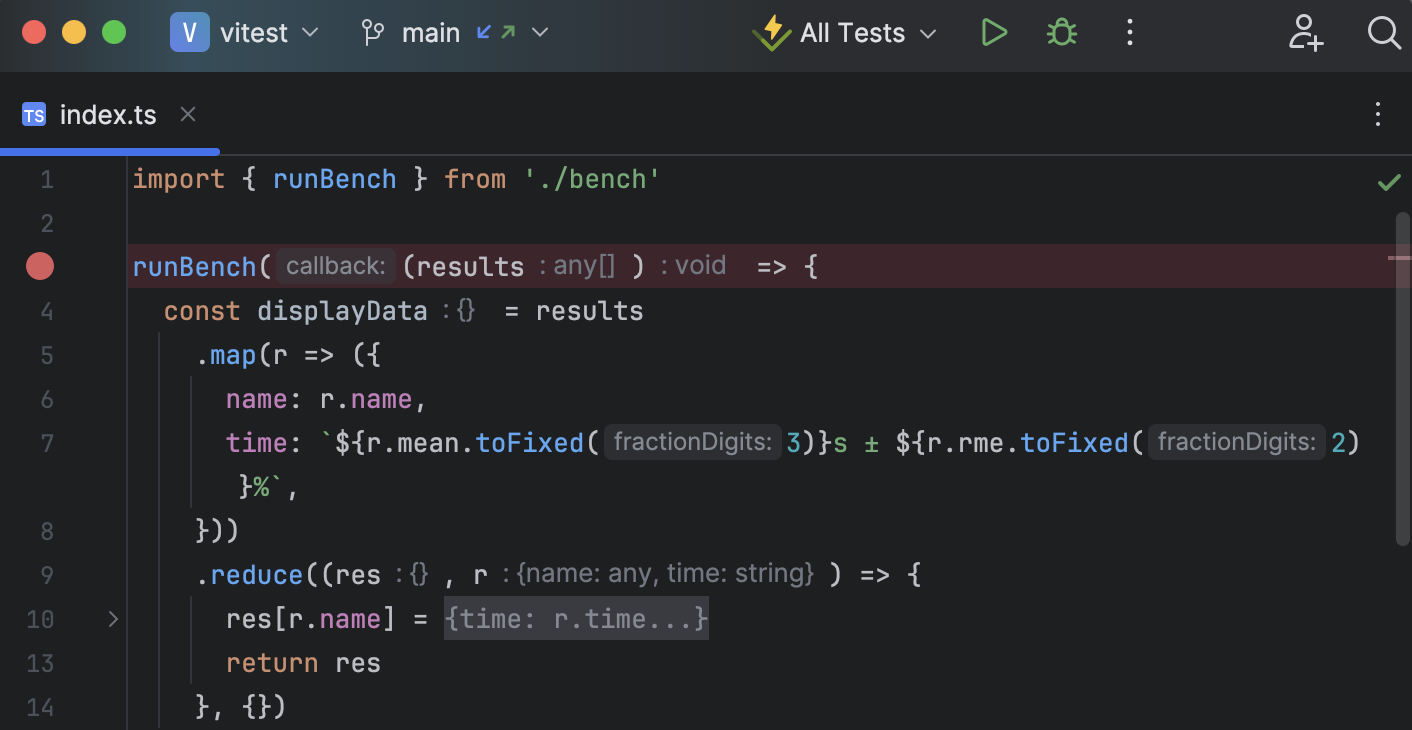Click the lightning icon beside All Tests

(771, 32)
